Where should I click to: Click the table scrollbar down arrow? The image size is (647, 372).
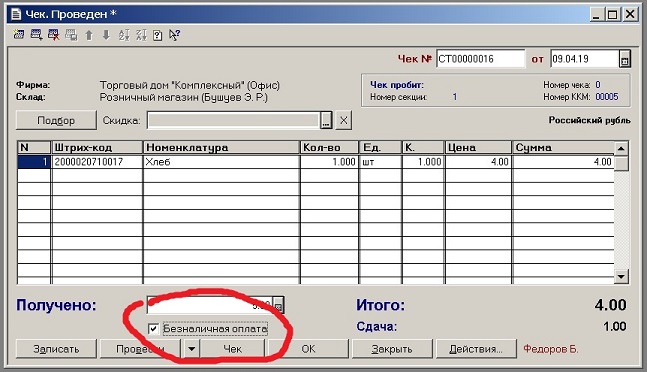(621, 276)
